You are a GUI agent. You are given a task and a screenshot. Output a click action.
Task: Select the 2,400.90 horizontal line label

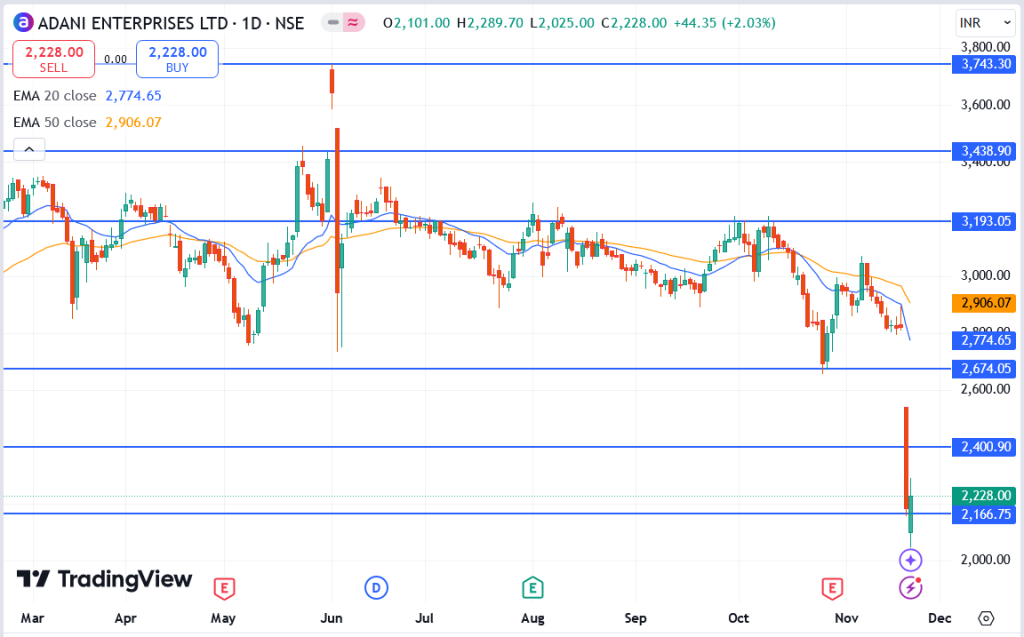(x=984, y=447)
